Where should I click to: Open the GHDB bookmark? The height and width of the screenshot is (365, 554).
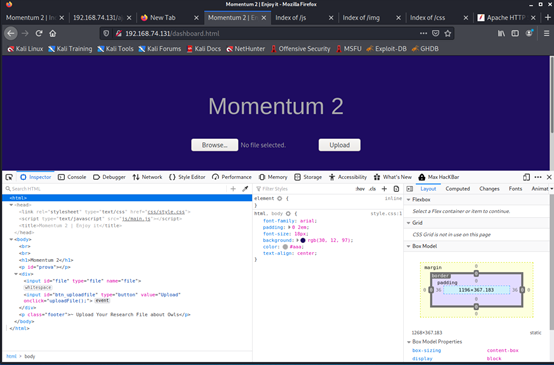point(425,49)
